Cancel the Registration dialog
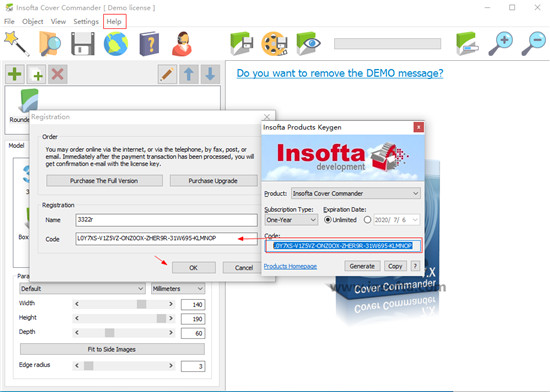This screenshot has height=392, width=550. click(x=242, y=268)
